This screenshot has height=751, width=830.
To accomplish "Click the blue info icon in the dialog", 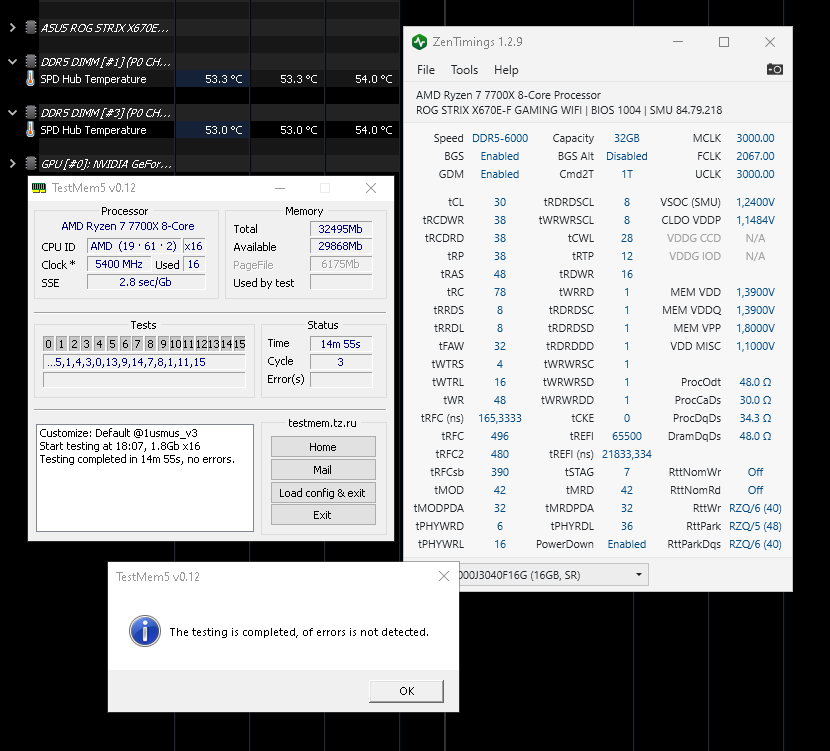I will (x=145, y=631).
